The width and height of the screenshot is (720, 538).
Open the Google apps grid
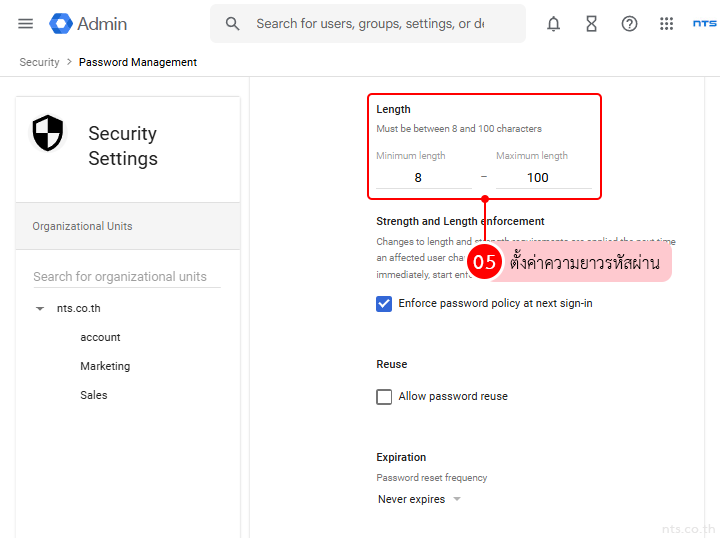tap(667, 24)
